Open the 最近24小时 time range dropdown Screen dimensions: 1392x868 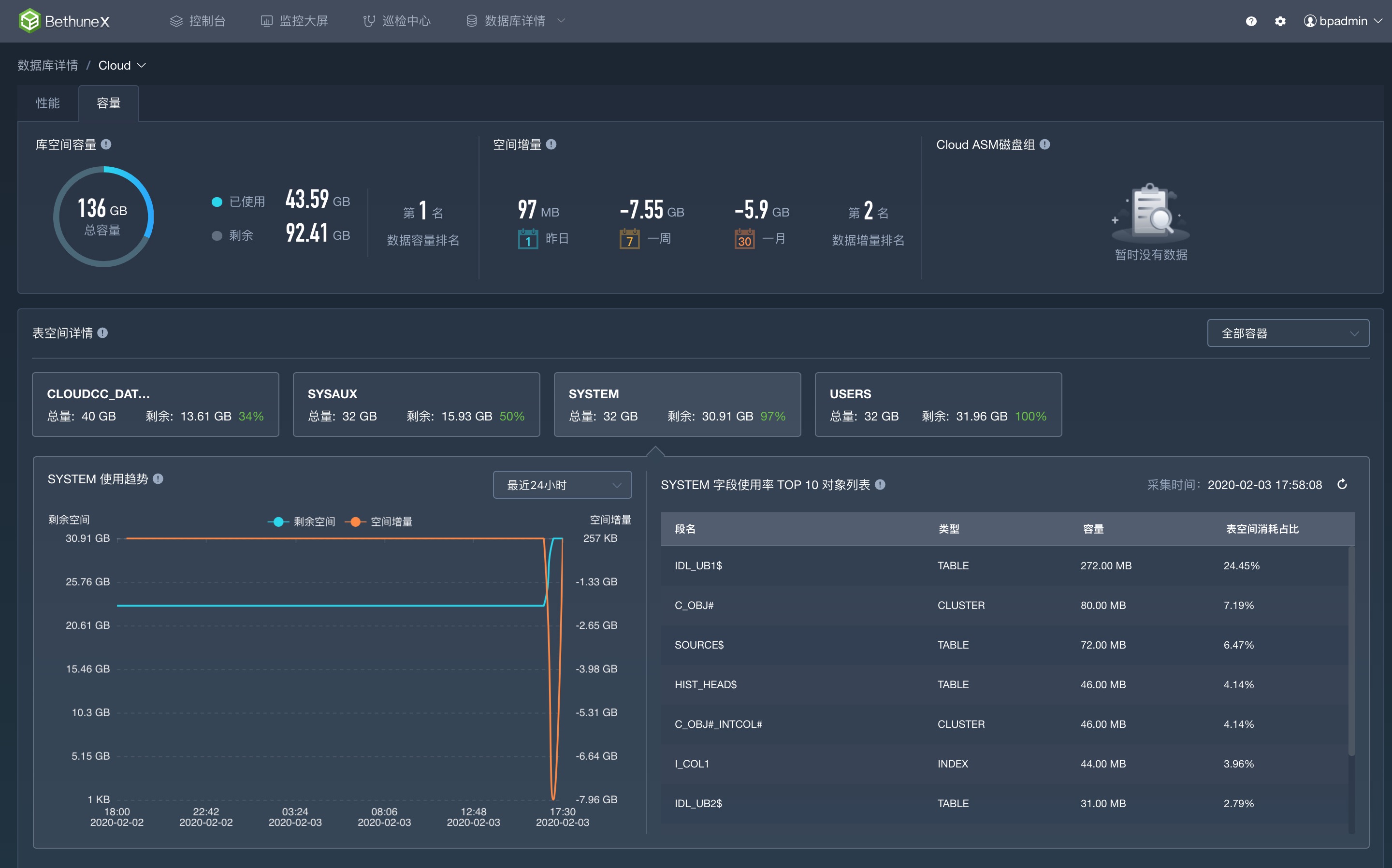pyautogui.click(x=562, y=485)
